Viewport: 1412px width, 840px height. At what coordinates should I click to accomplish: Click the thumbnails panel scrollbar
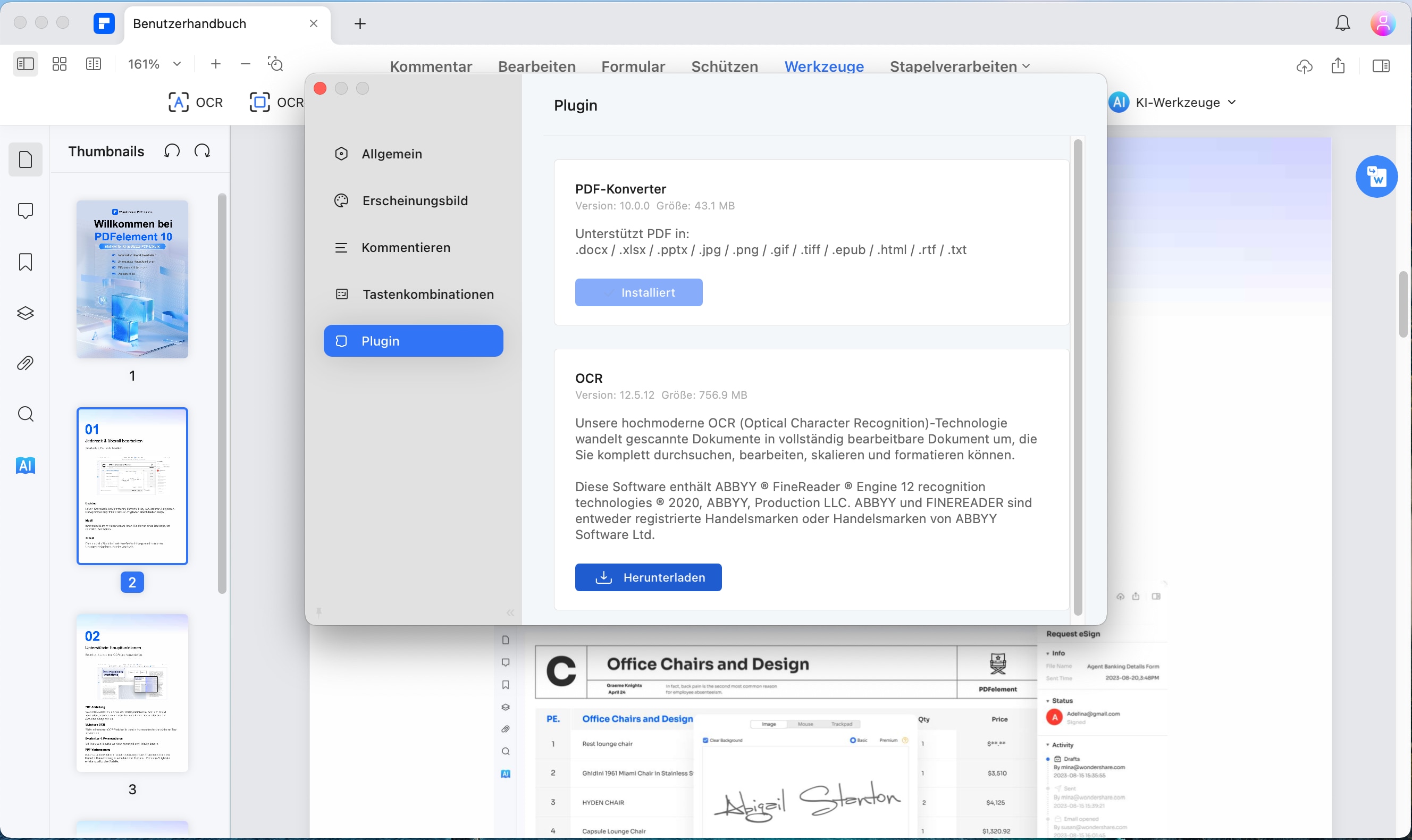(x=222, y=393)
